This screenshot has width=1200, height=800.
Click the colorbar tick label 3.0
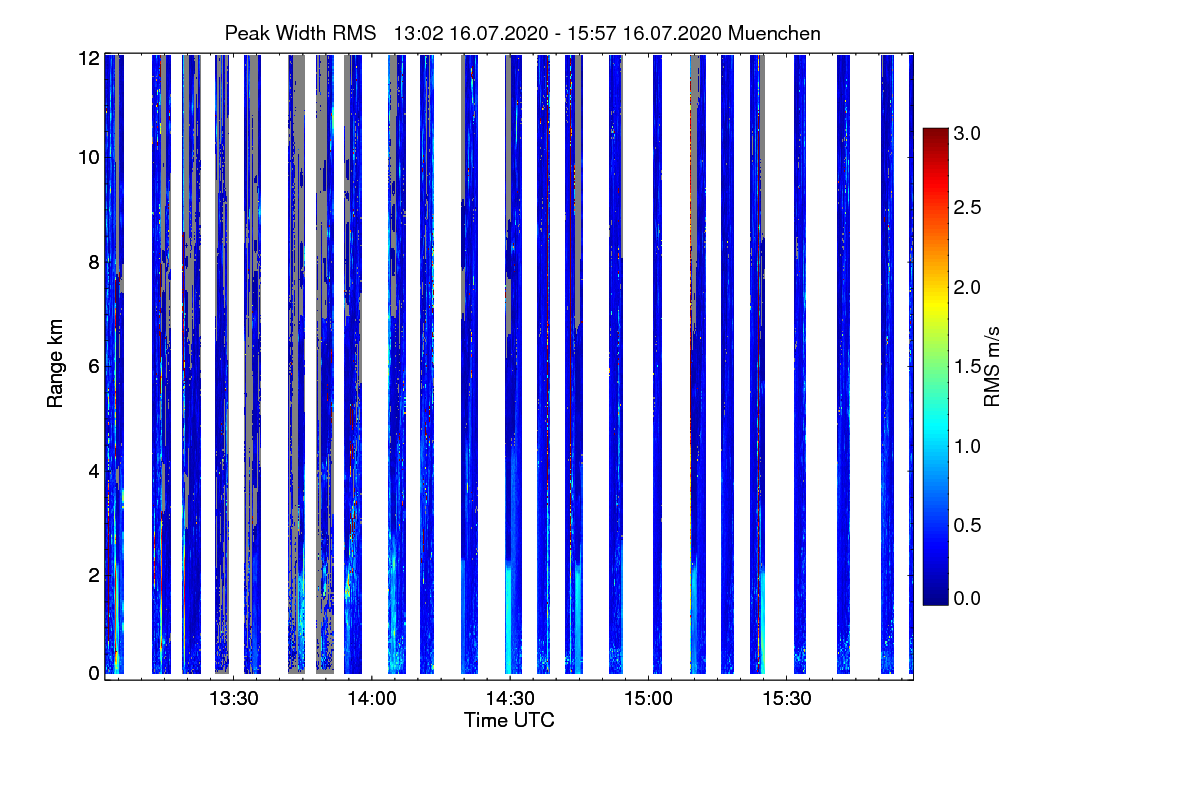tap(966, 133)
